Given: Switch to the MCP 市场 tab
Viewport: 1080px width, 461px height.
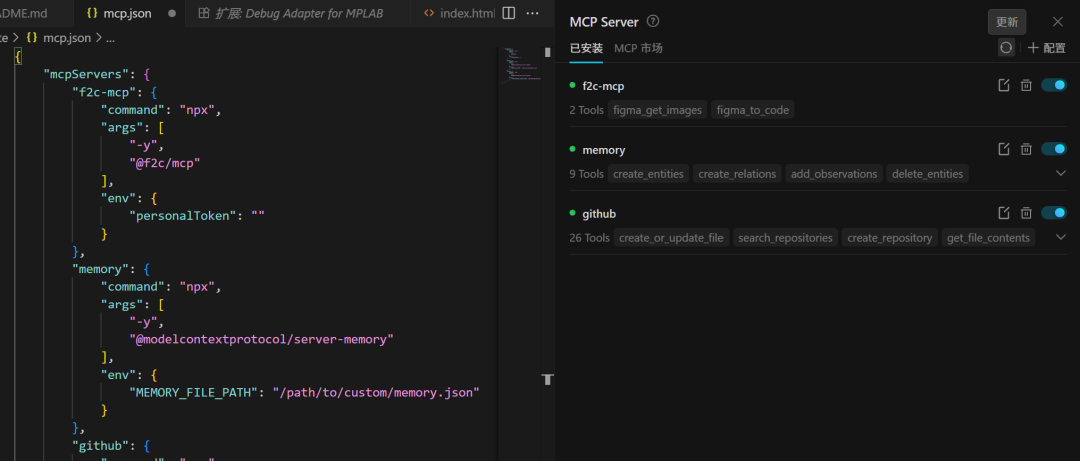Looking at the screenshot, I should (638, 48).
